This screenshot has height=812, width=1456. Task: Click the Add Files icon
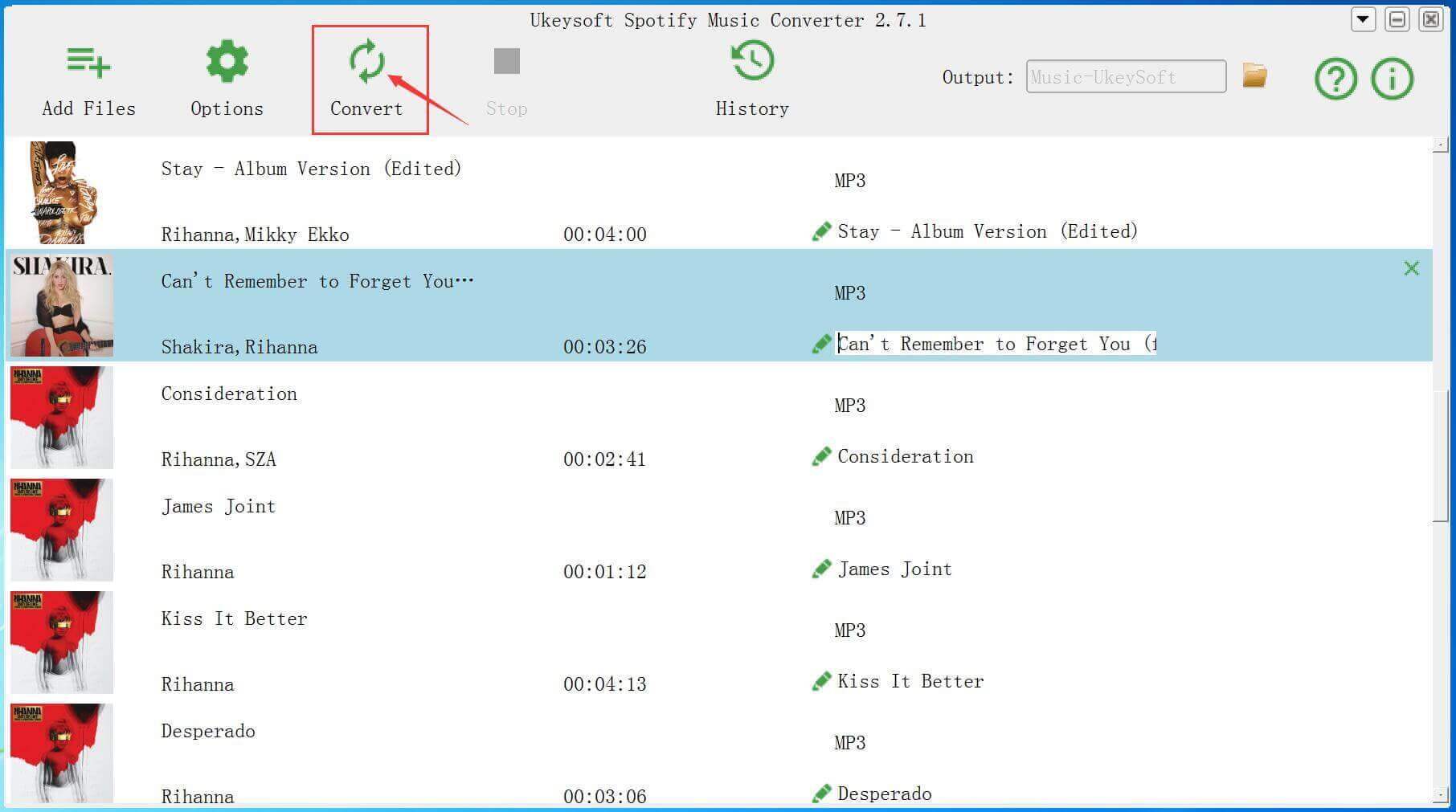[x=88, y=62]
